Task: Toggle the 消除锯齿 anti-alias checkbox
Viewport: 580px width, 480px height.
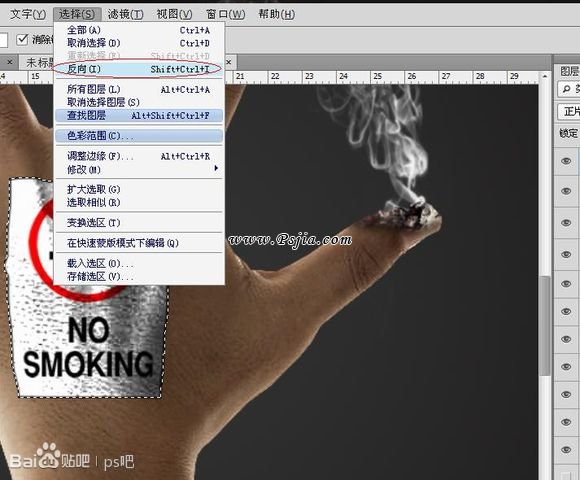Action: coord(23,39)
